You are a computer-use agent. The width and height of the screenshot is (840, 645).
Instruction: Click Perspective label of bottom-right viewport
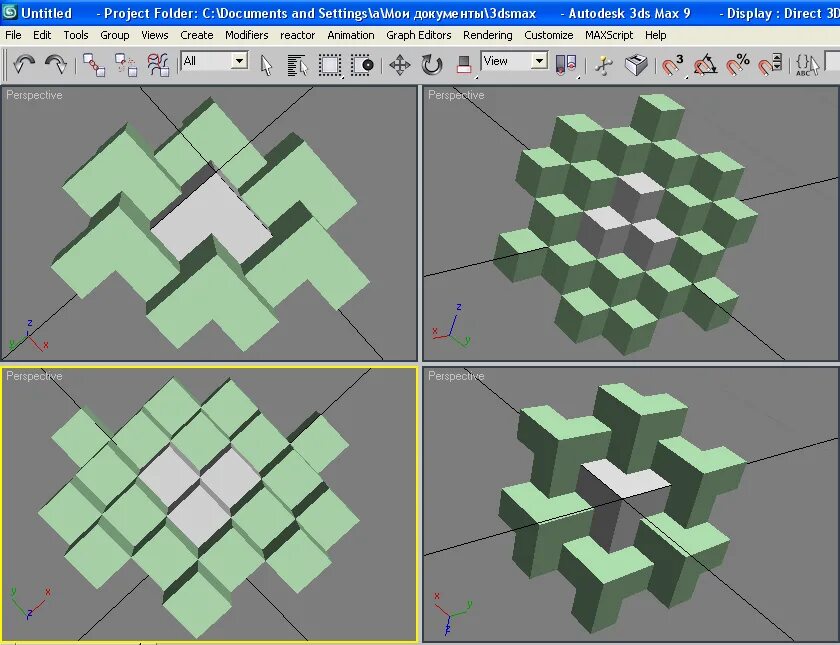456,376
